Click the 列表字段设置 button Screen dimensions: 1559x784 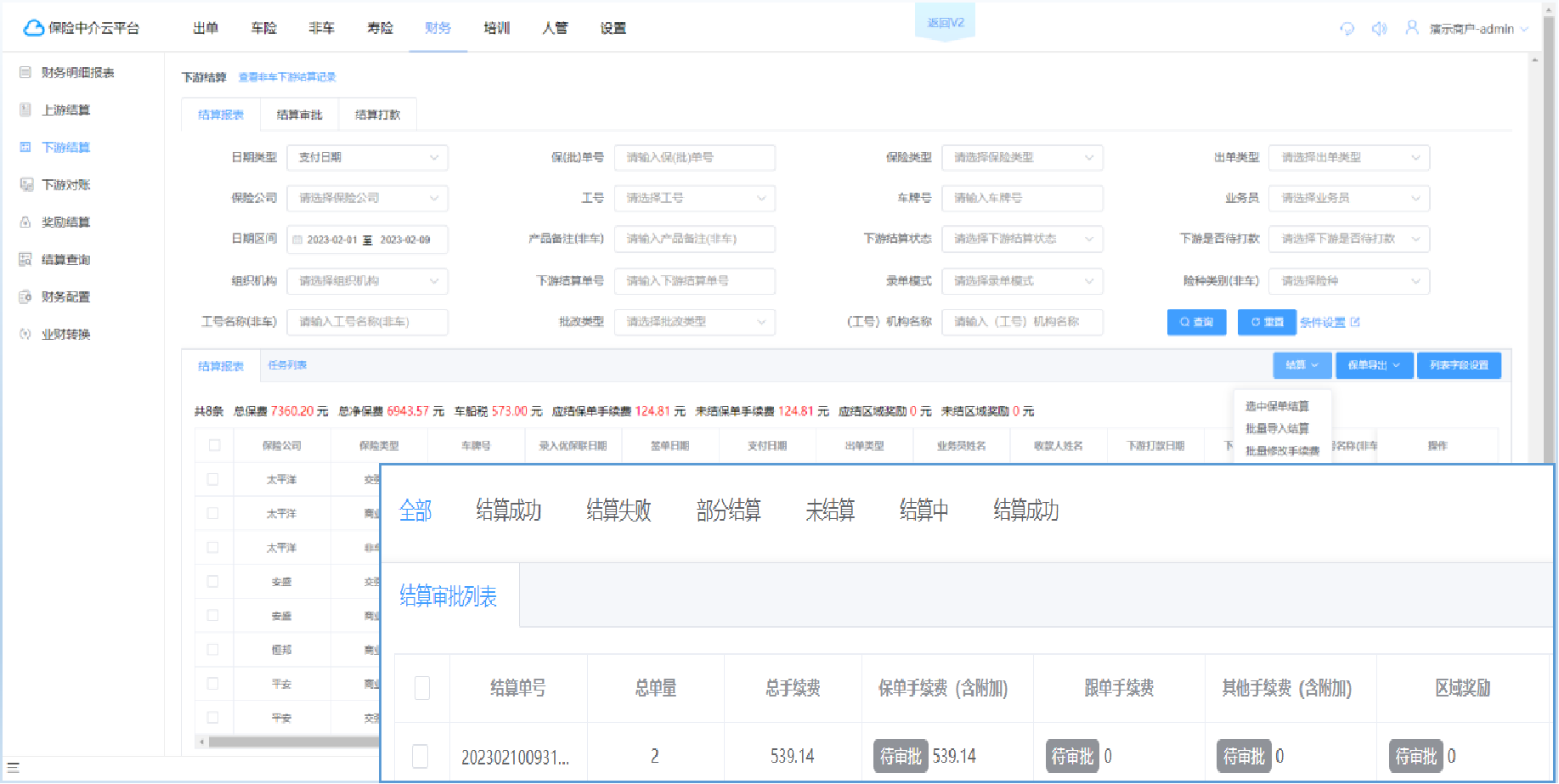tap(1459, 365)
